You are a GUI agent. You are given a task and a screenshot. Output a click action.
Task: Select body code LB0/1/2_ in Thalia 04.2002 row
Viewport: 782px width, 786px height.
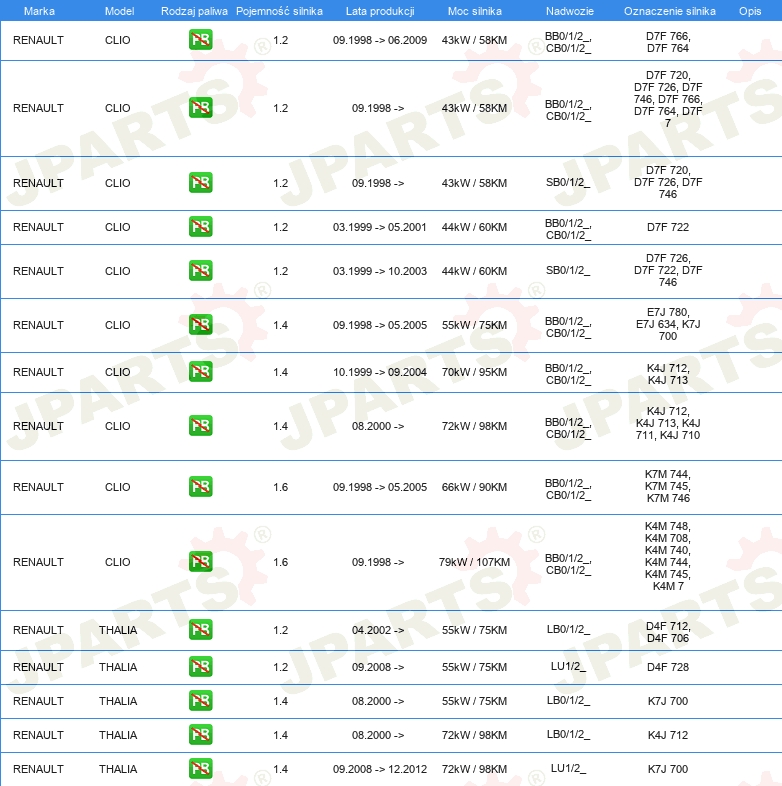point(568,629)
